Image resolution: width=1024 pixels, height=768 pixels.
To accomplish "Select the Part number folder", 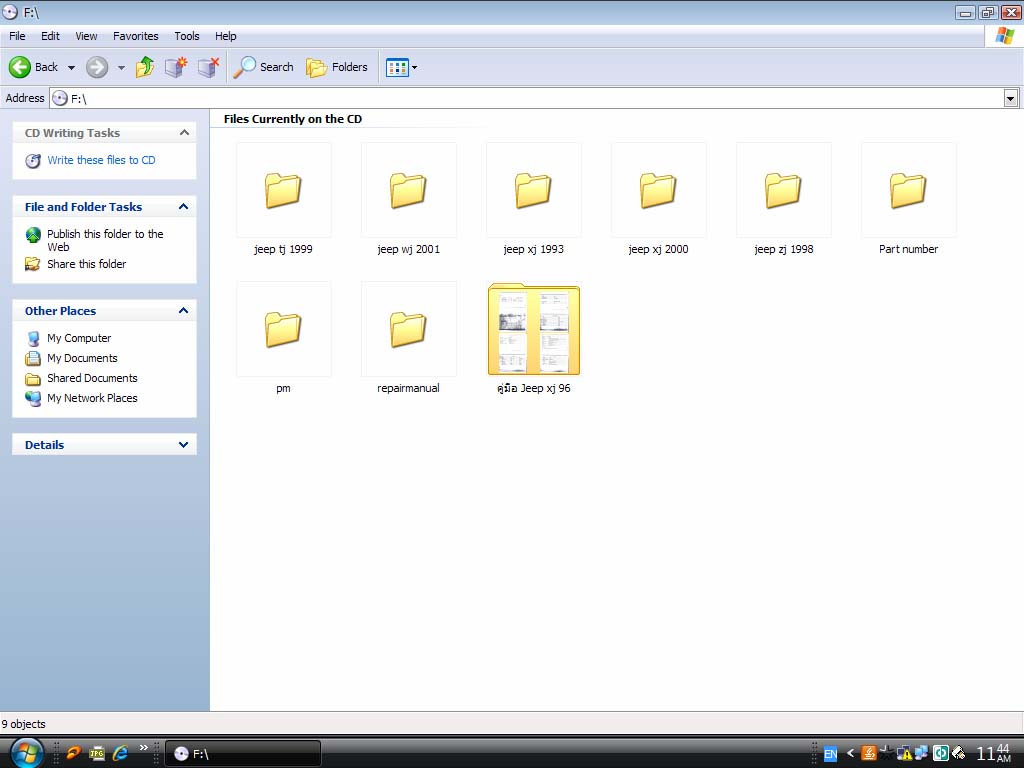I will tap(908, 190).
